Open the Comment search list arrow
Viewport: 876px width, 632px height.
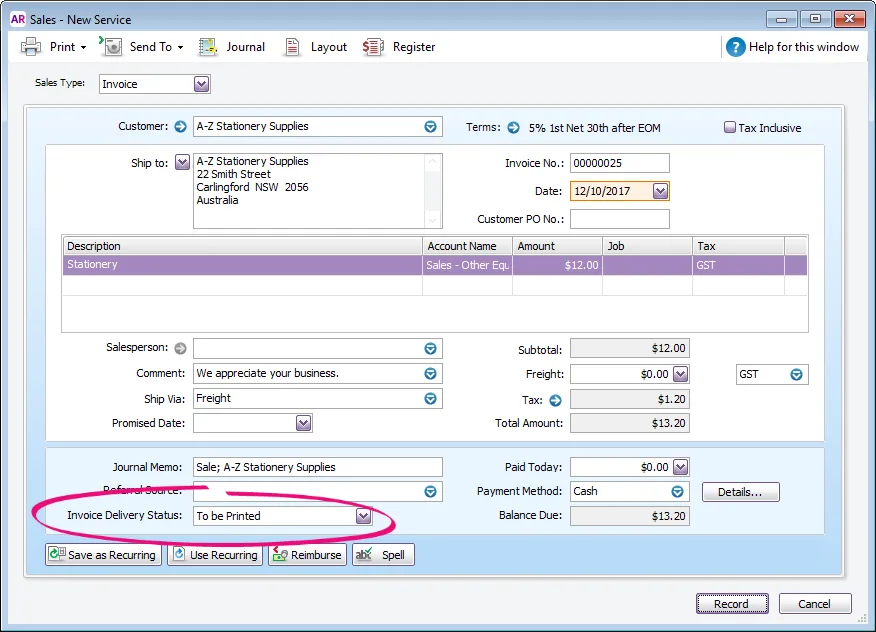[x=430, y=373]
